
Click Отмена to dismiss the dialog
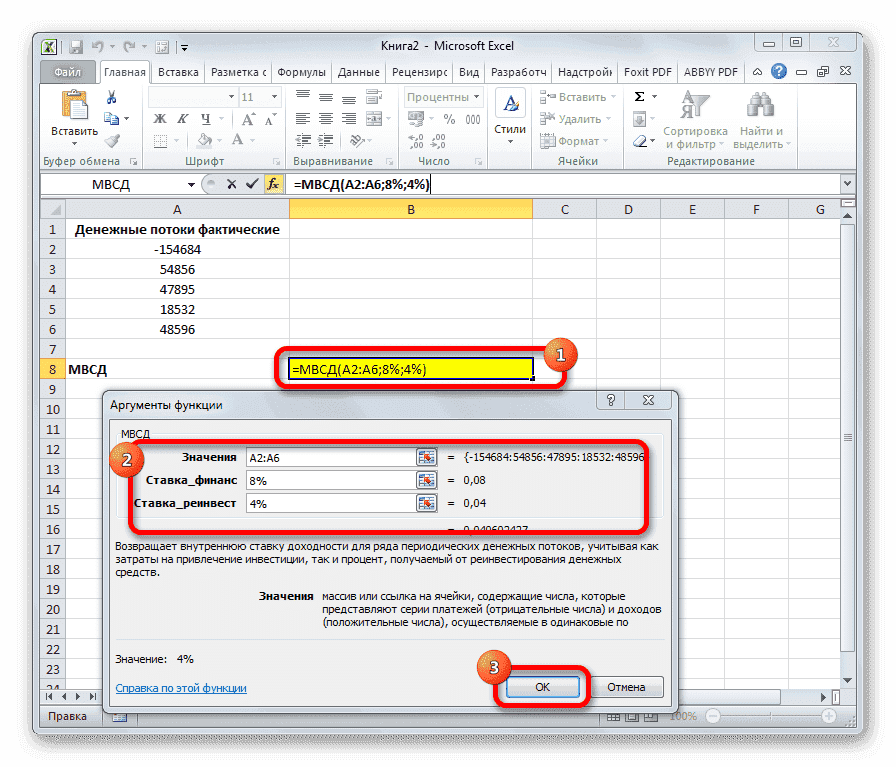click(x=627, y=687)
